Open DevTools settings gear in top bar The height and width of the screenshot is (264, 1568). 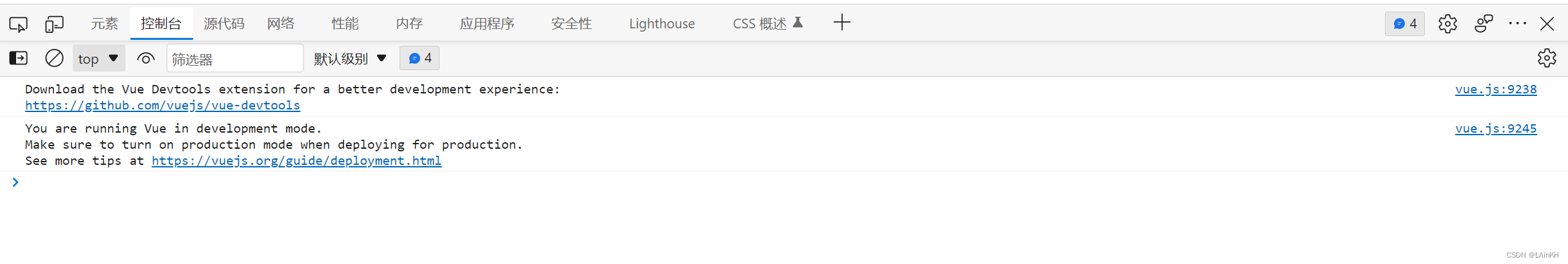point(1447,24)
